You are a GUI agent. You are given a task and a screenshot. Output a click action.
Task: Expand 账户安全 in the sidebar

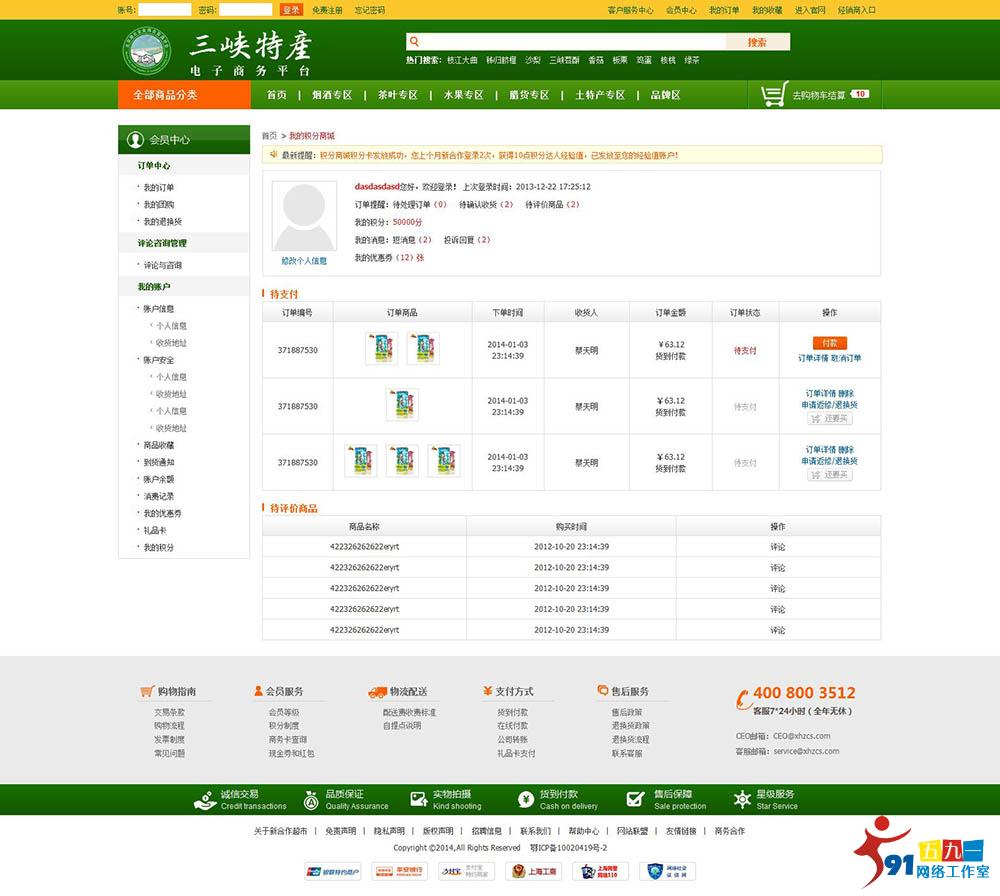(x=157, y=360)
